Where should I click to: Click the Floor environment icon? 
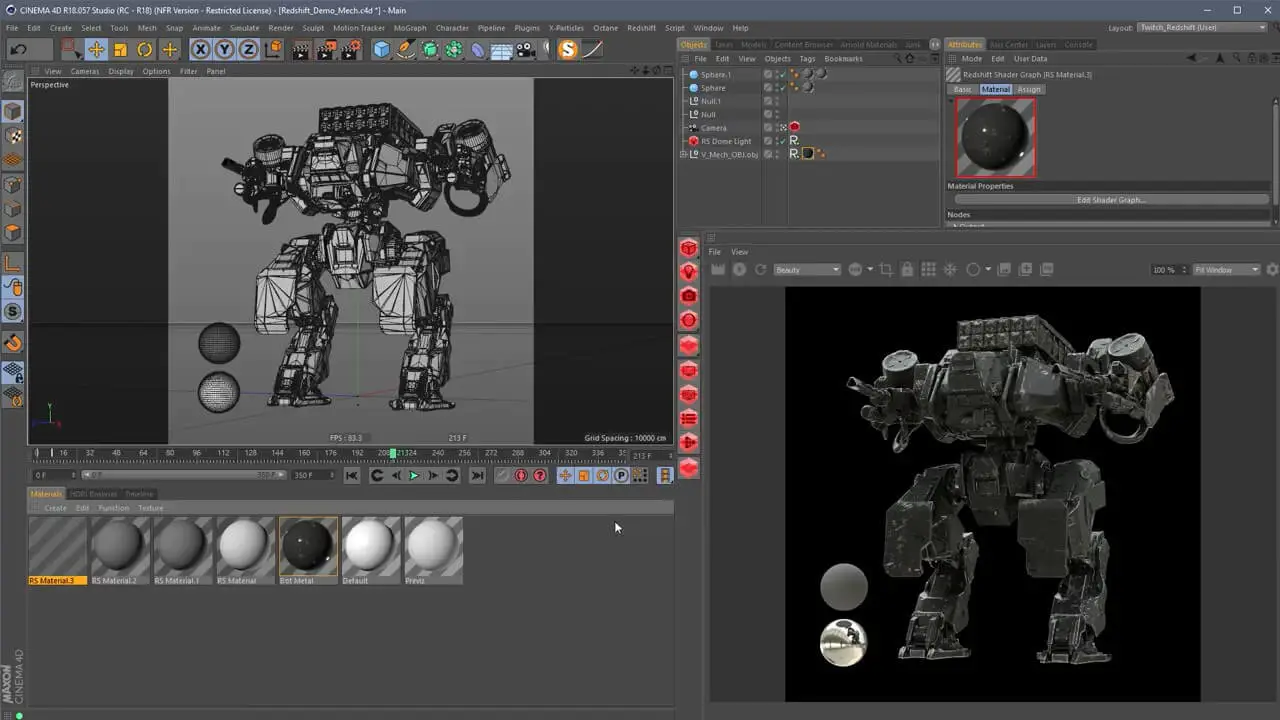(x=502, y=49)
